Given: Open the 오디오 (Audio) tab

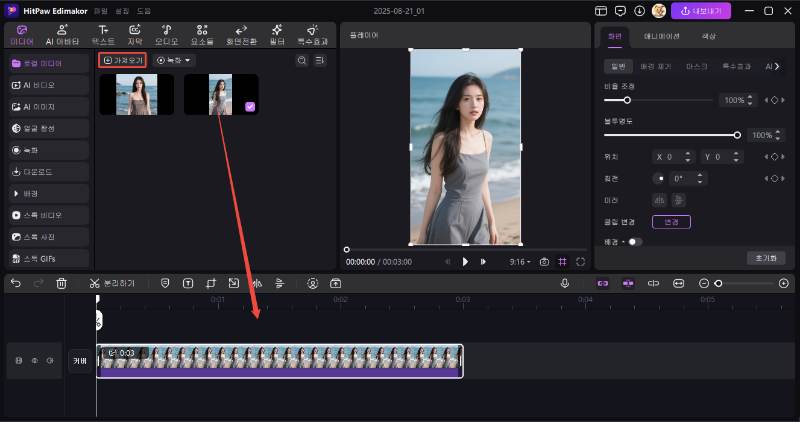Looking at the screenshot, I should click(166, 35).
